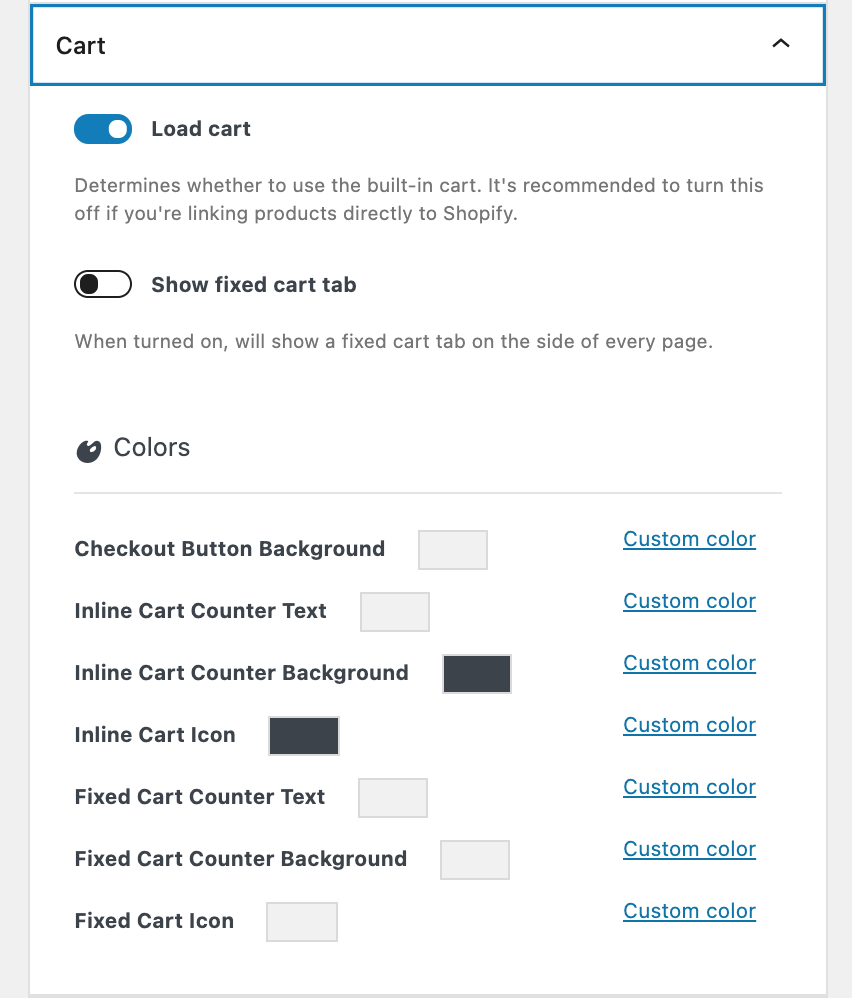The width and height of the screenshot is (852, 998).
Task: Open Fixed Cart Counter Background swatch
Action: (x=475, y=860)
